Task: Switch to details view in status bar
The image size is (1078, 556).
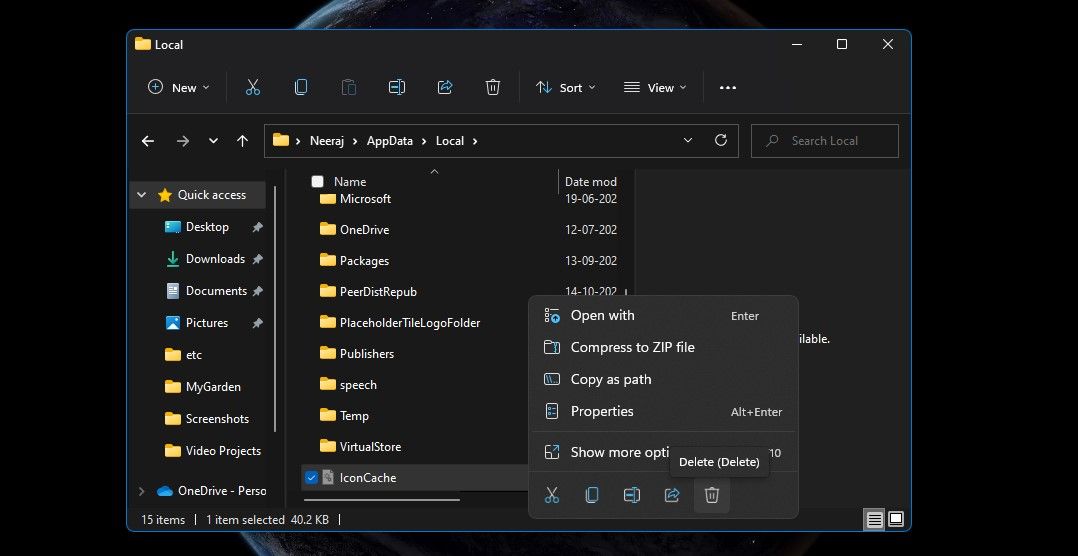Action: tap(875, 519)
